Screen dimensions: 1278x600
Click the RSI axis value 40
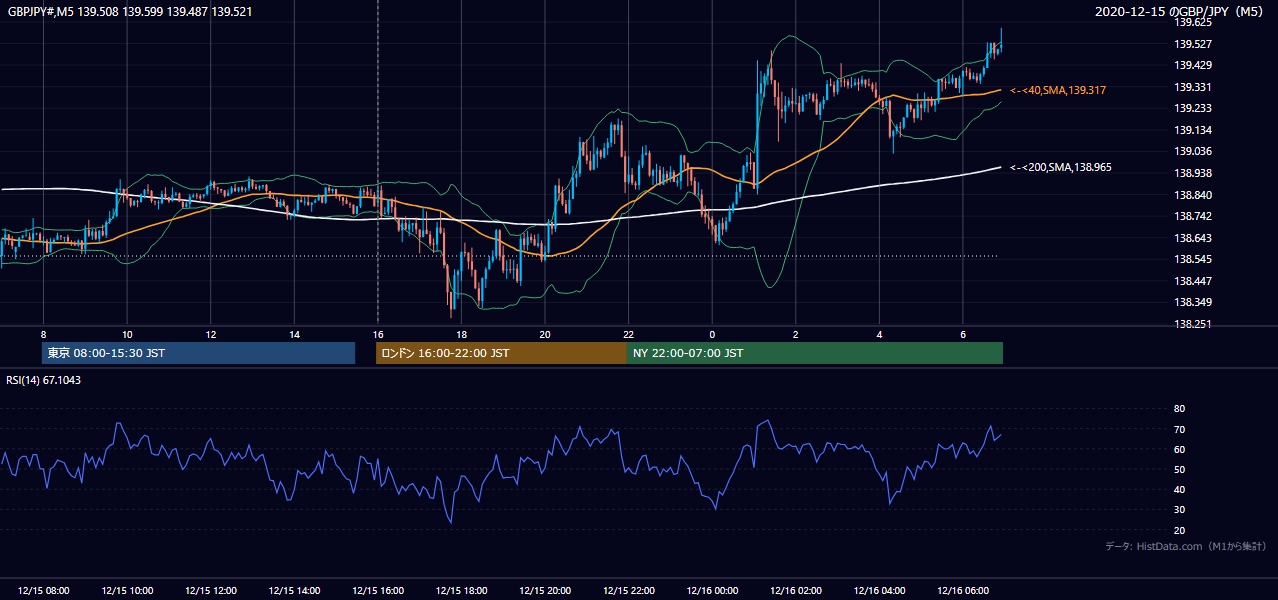pos(1179,489)
